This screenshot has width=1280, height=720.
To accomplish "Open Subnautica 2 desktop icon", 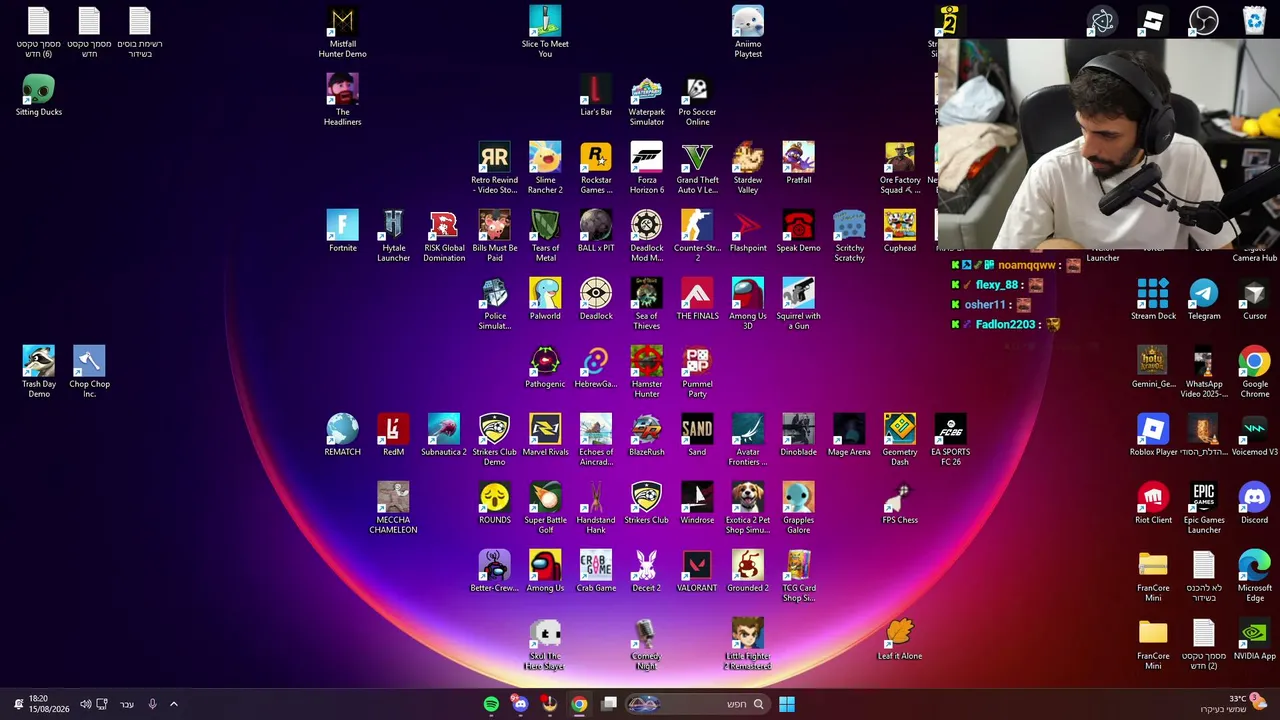I will pyautogui.click(x=444, y=435).
